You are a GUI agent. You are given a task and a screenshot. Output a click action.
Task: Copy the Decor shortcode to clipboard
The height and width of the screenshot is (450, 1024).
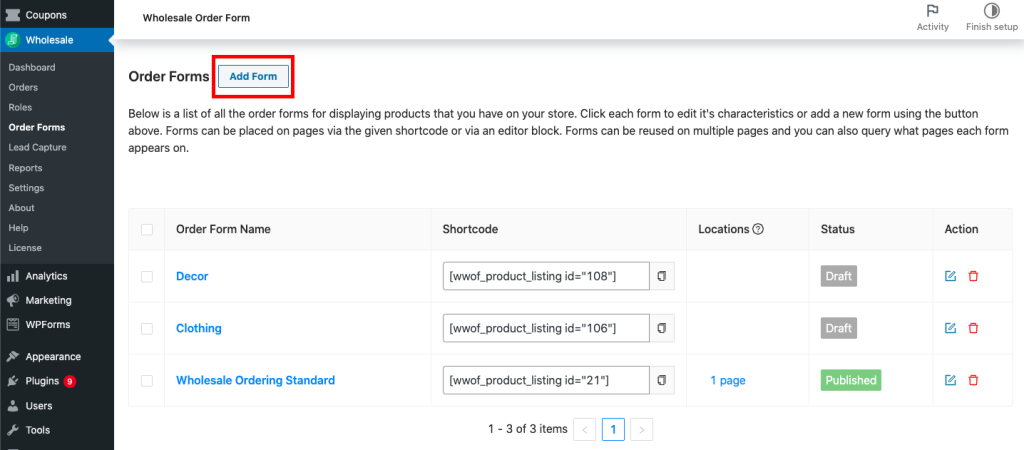click(662, 277)
